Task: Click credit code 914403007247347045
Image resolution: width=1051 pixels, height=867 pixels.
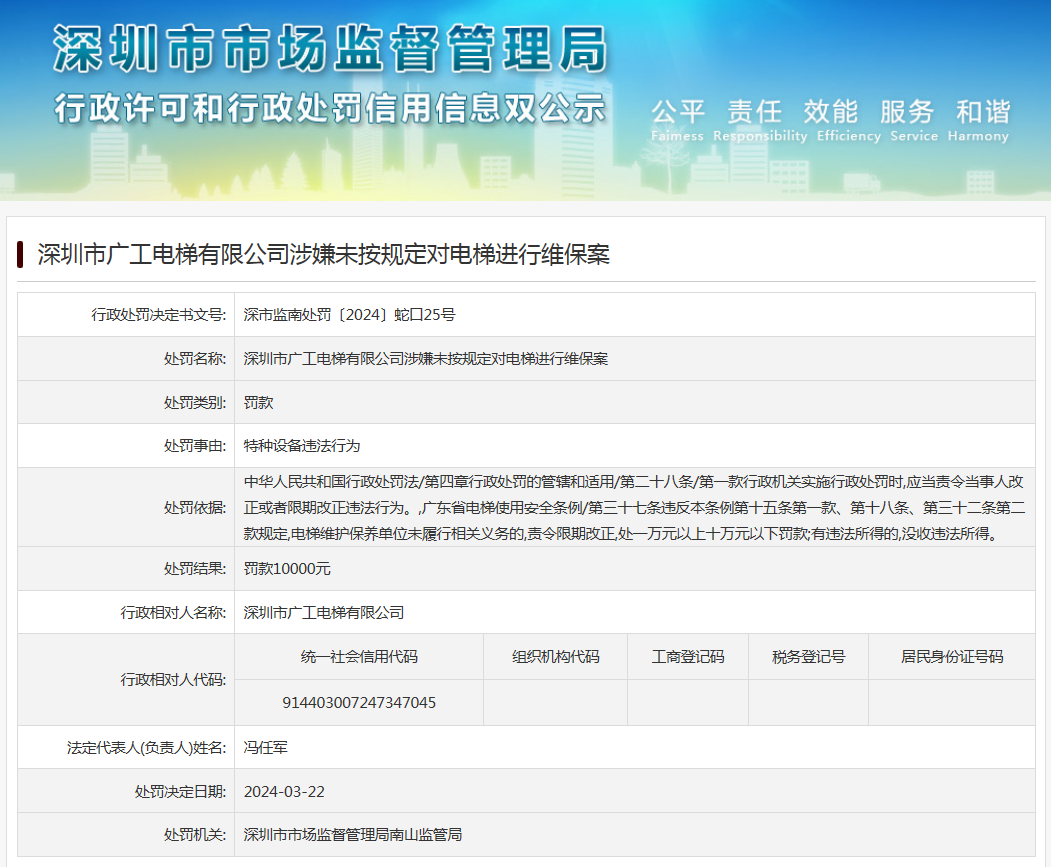Action: click(x=359, y=703)
